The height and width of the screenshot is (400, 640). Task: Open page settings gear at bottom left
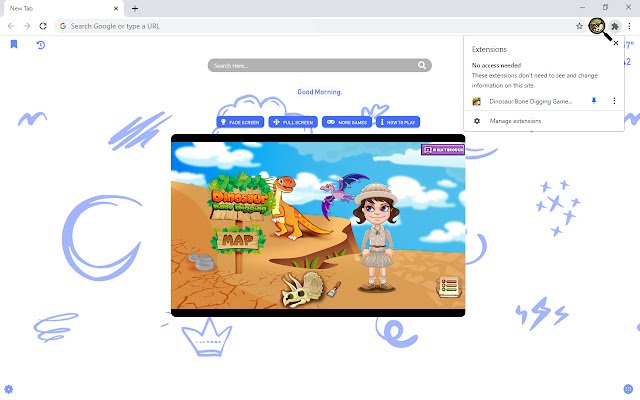(9, 389)
